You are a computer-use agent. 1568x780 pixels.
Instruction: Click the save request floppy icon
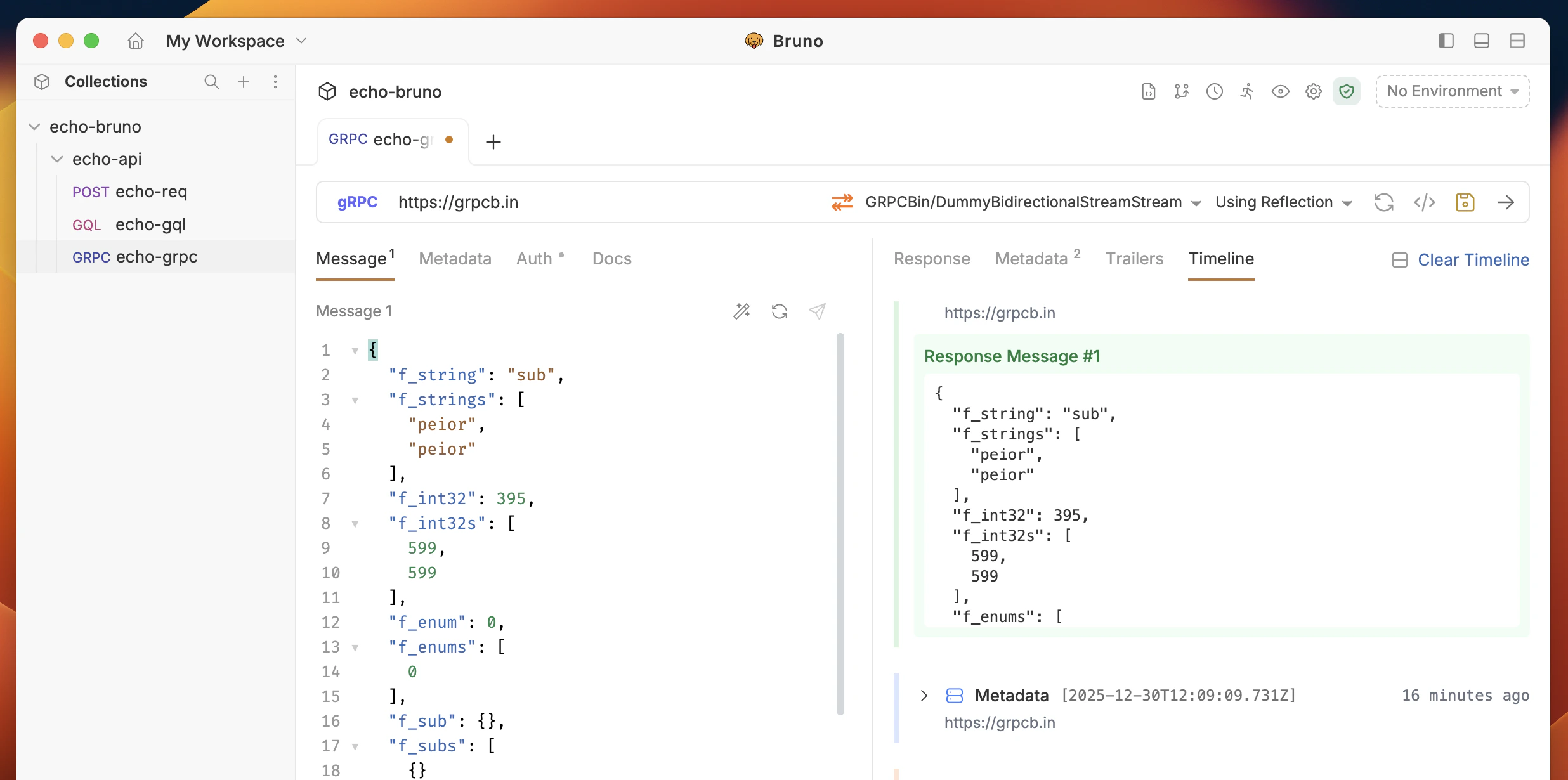[1465, 202]
